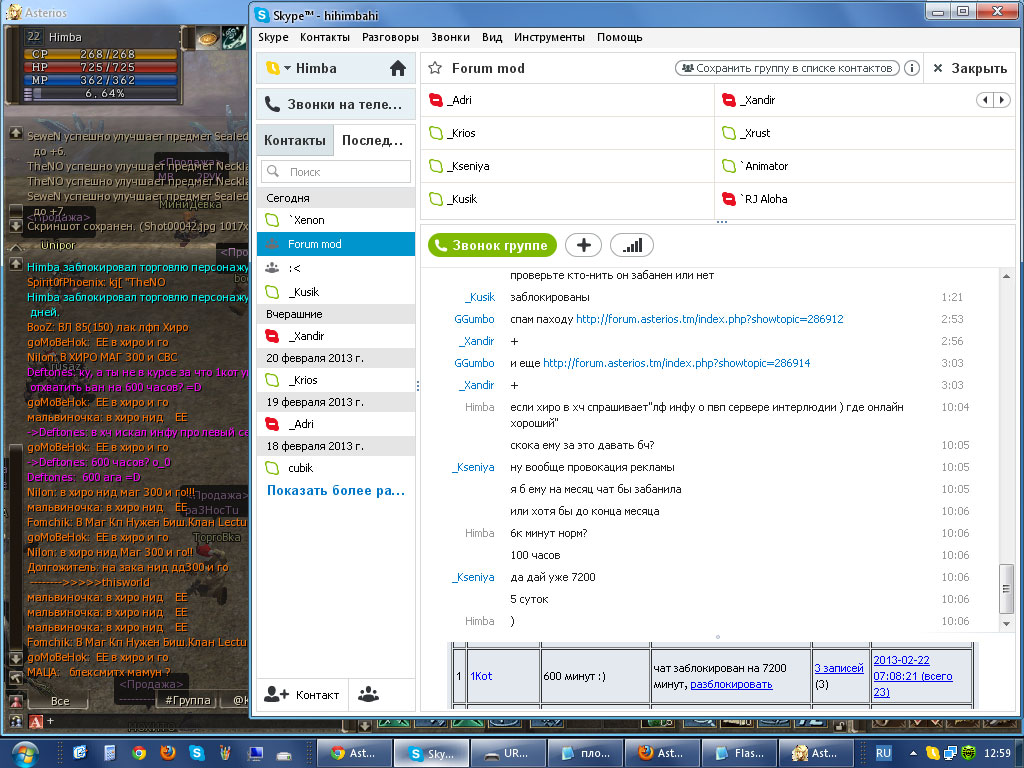
Task: Open the Звонки menu
Action: [x=450, y=37]
